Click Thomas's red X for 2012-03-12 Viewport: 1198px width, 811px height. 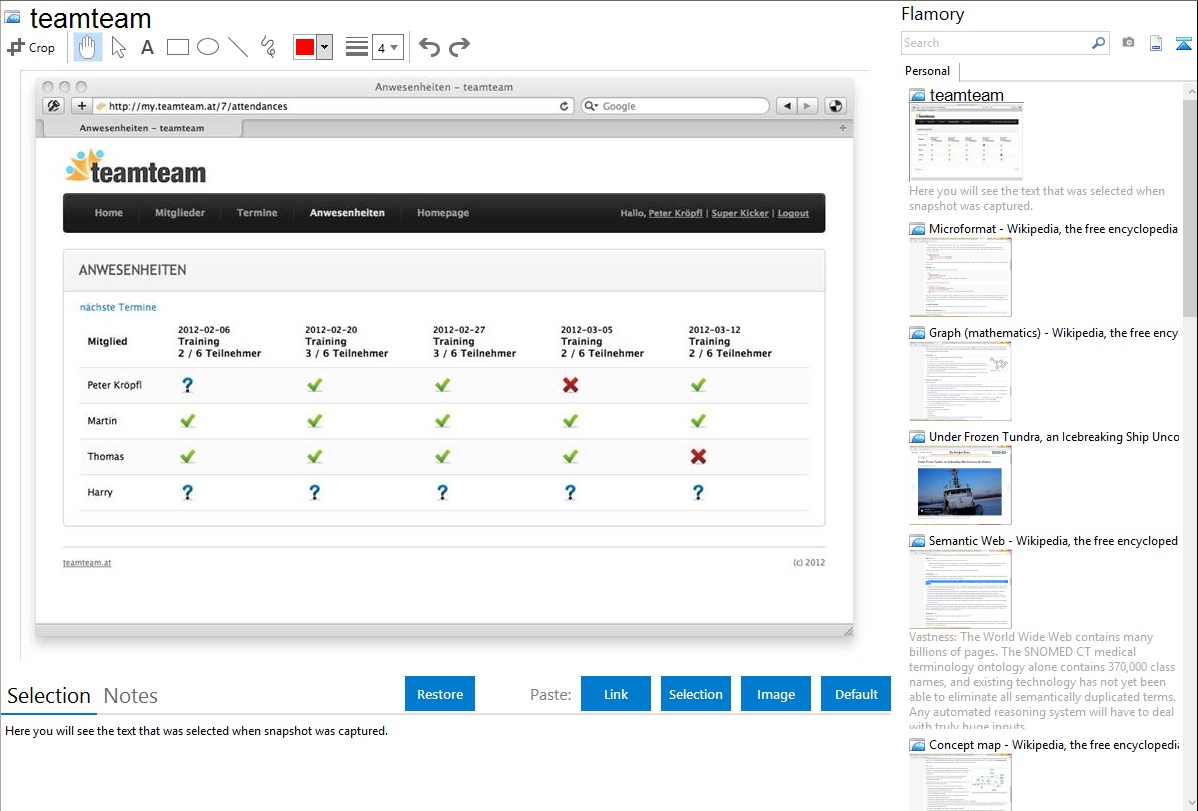pyautogui.click(x=698, y=456)
